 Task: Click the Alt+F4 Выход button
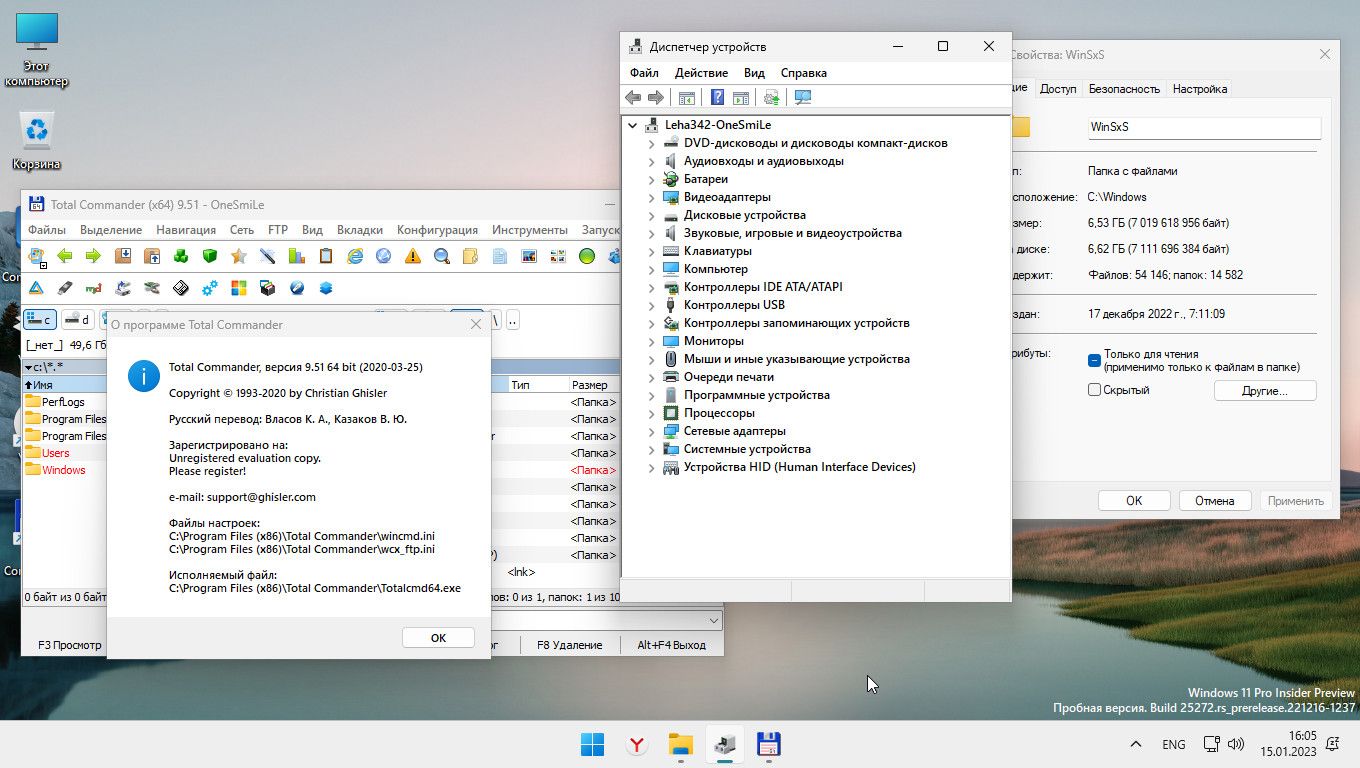pos(672,645)
